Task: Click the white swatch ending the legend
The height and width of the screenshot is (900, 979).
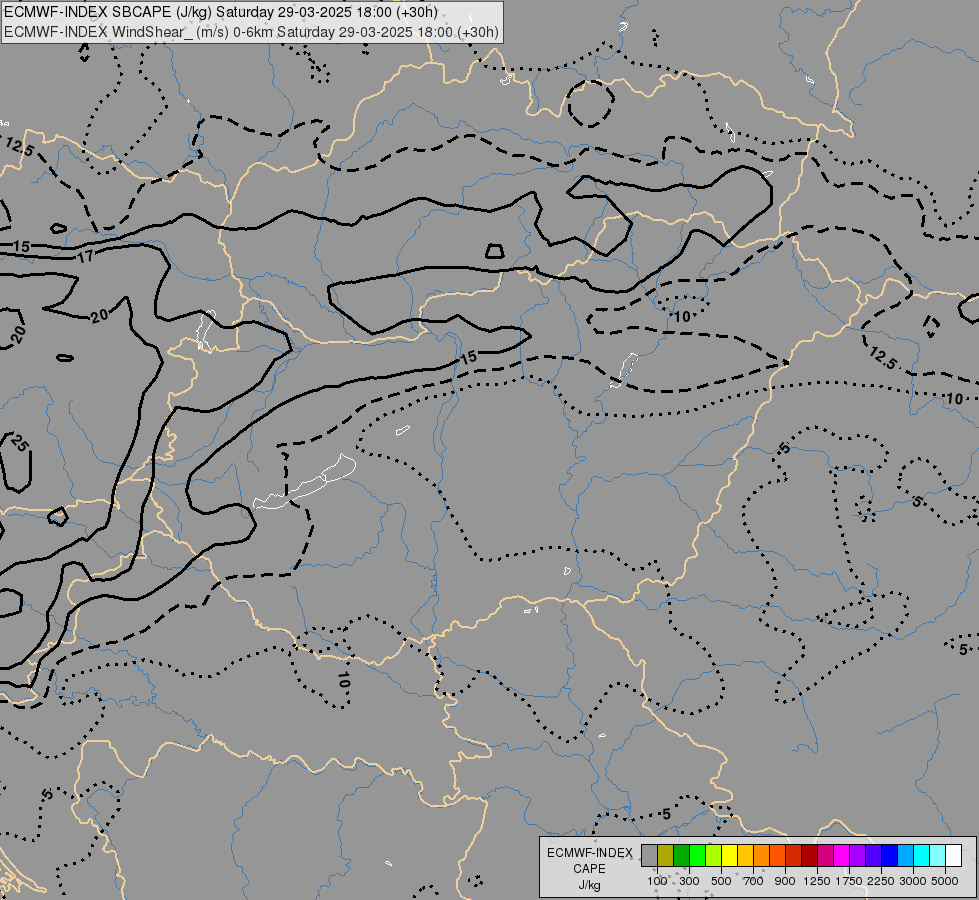Action: 954,855
